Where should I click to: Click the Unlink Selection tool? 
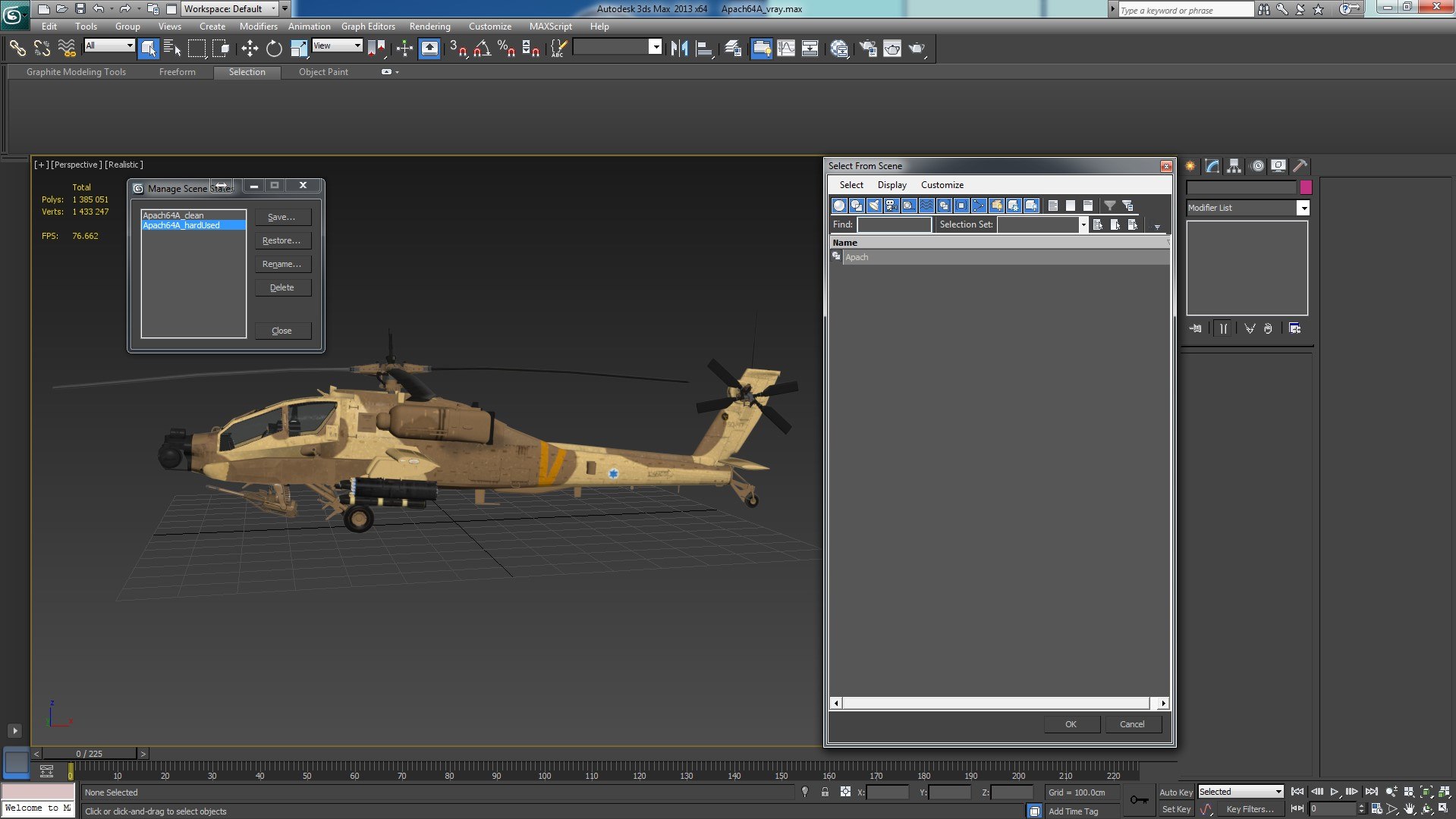[42, 49]
